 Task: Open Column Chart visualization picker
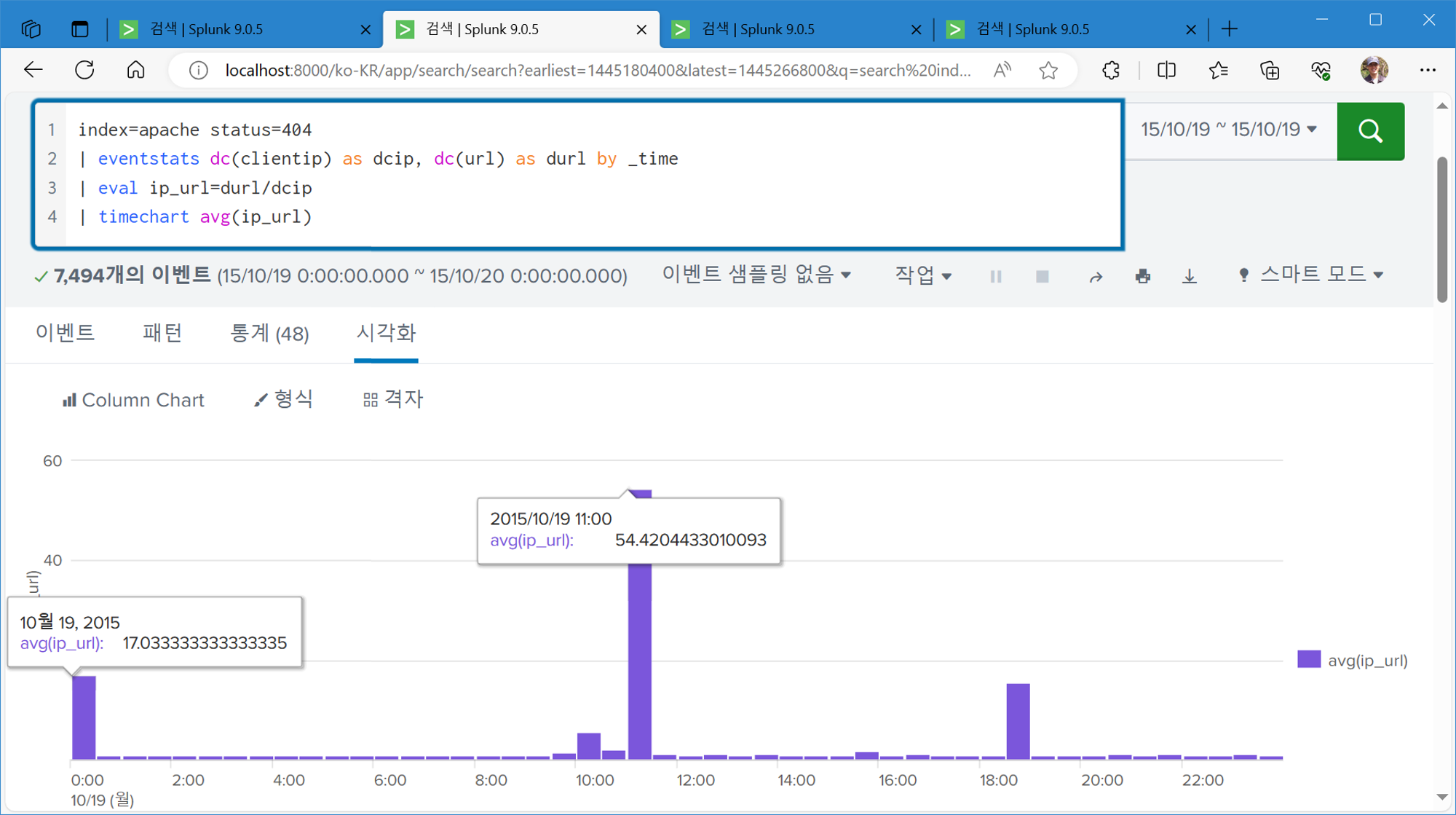(x=133, y=400)
